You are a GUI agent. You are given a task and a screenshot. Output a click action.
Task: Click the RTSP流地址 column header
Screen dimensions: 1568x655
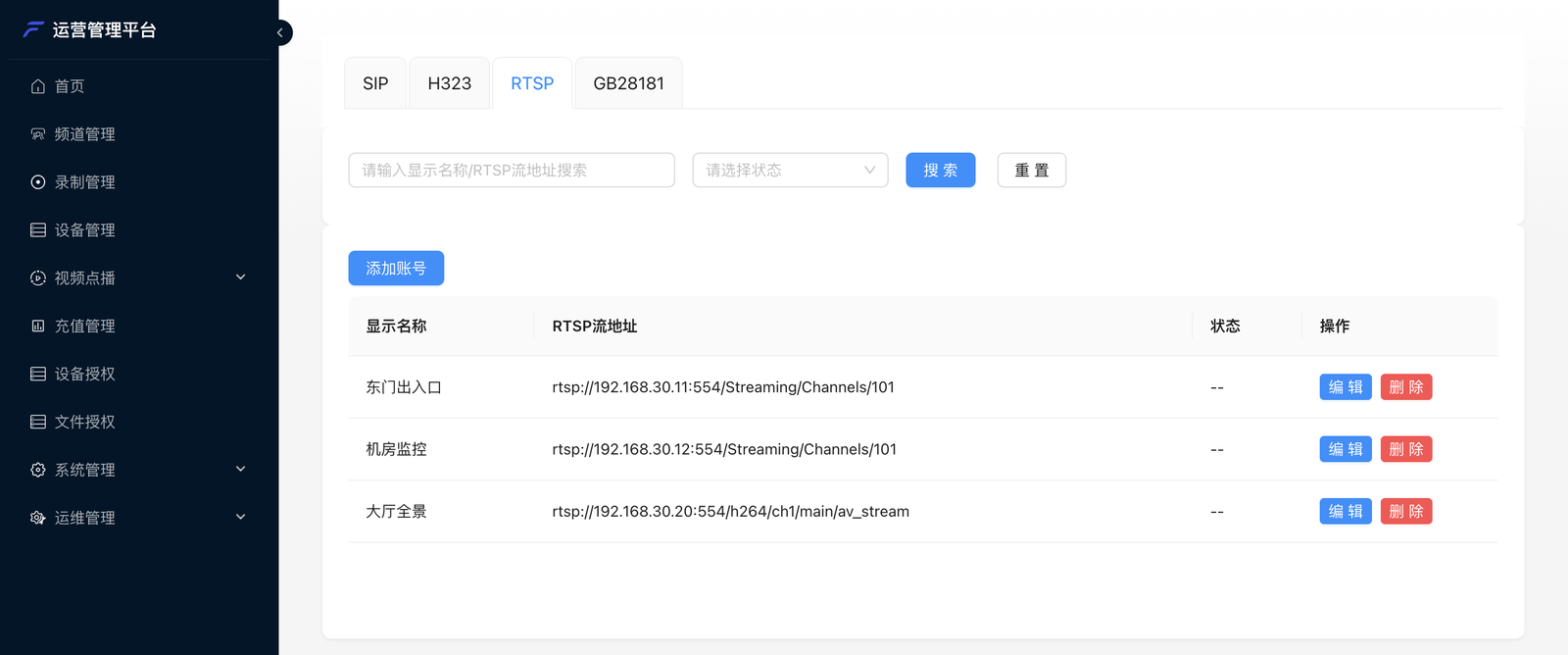coord(595,326)
